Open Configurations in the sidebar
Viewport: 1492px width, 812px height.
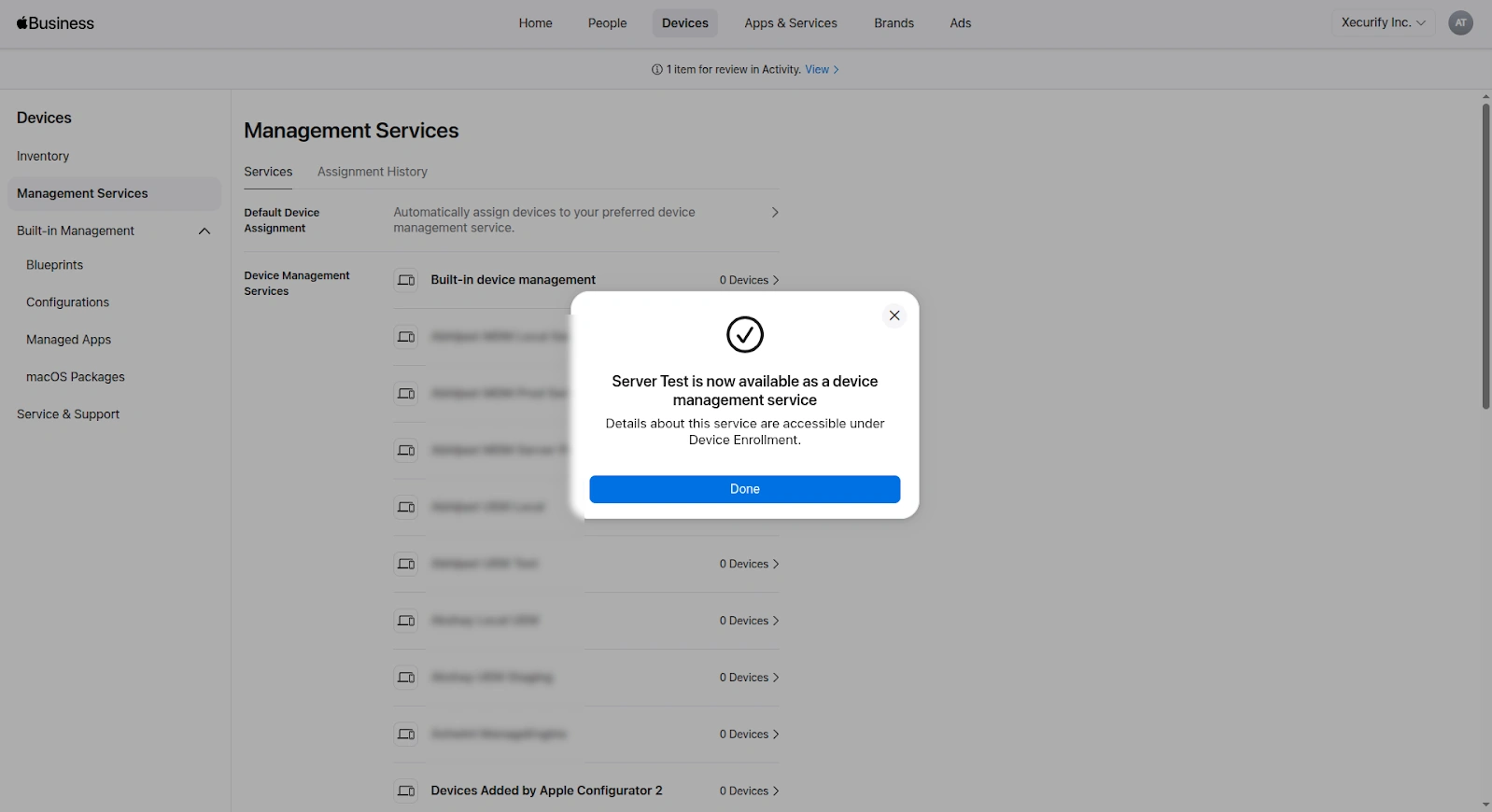[x=68, y=302]
